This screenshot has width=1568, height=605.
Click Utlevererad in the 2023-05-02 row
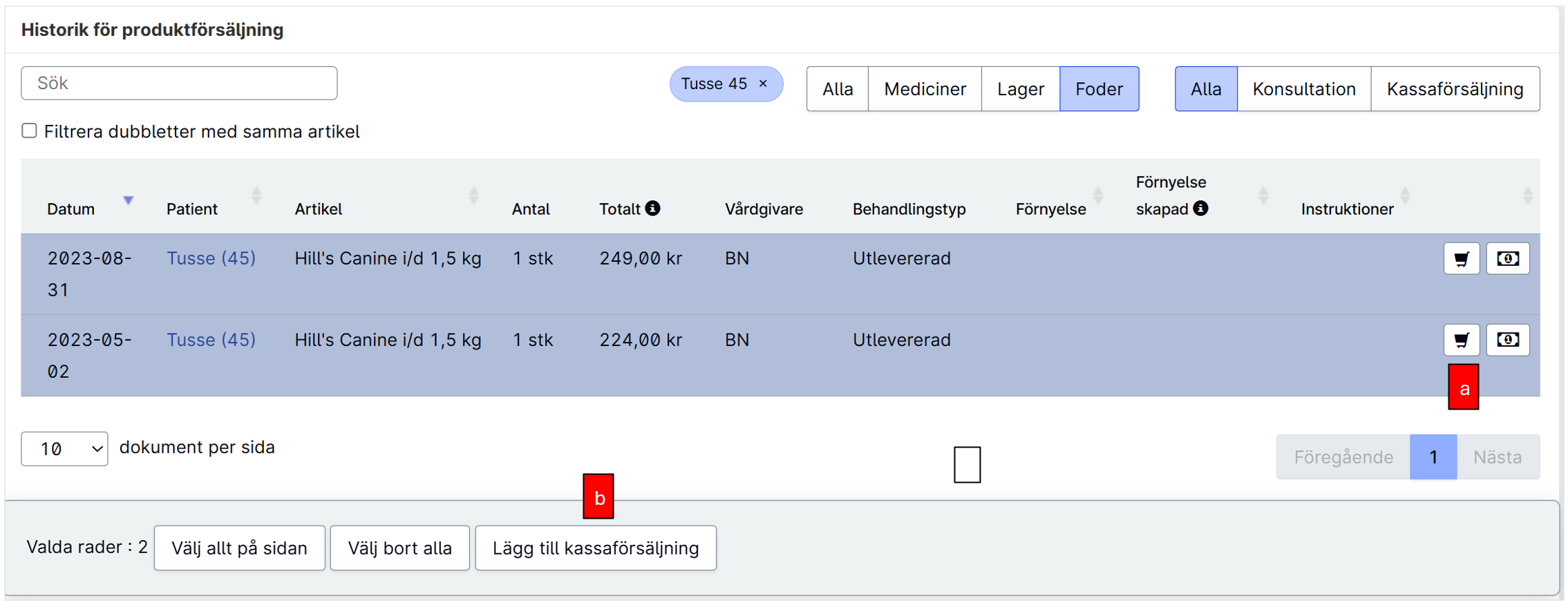pyautogui.click(x=902, y=340)
